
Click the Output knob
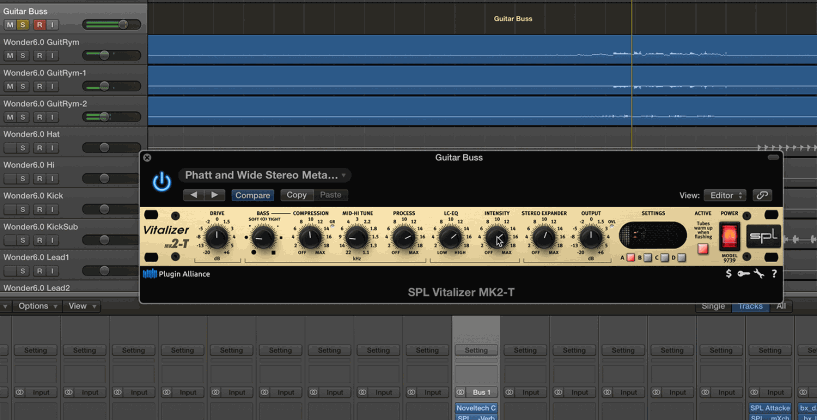[591, 238]
